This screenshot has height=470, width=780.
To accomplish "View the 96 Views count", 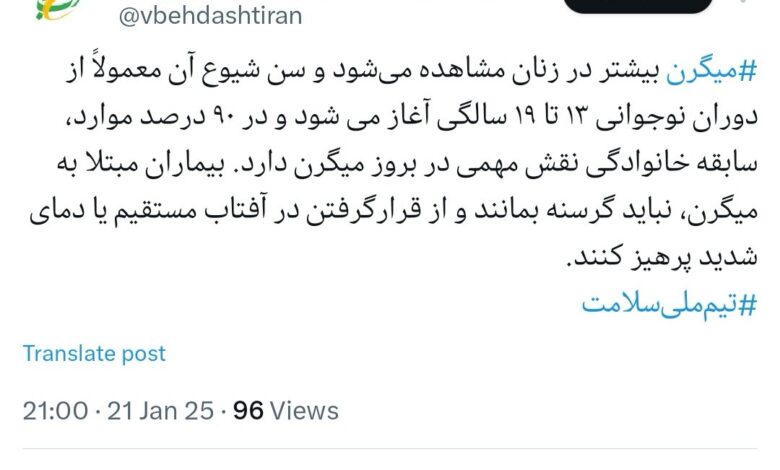I will click(286, 411).
